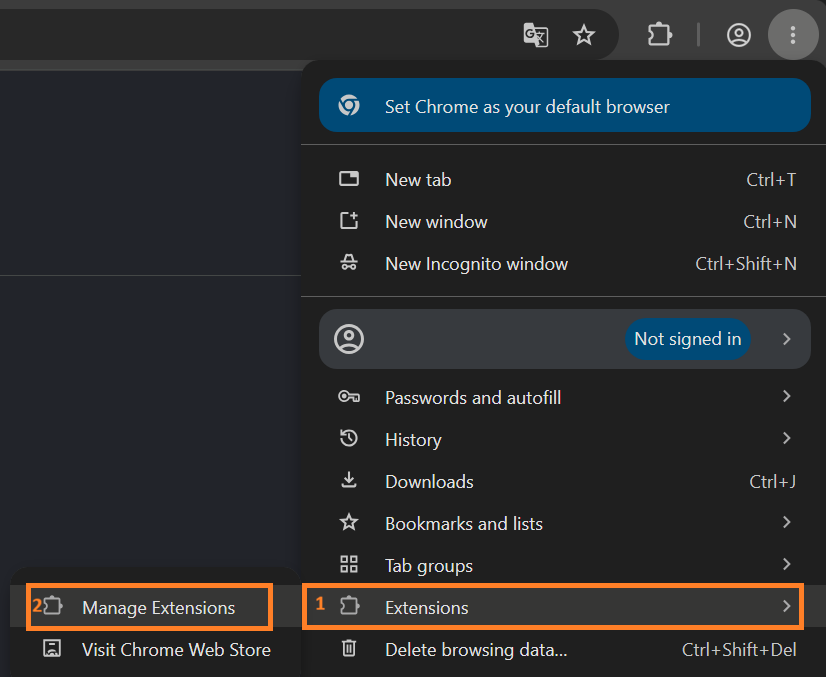This screenshot has height=677, width=826.
Task: Expand the Tab groups chevron
Action: coord(786,564)
